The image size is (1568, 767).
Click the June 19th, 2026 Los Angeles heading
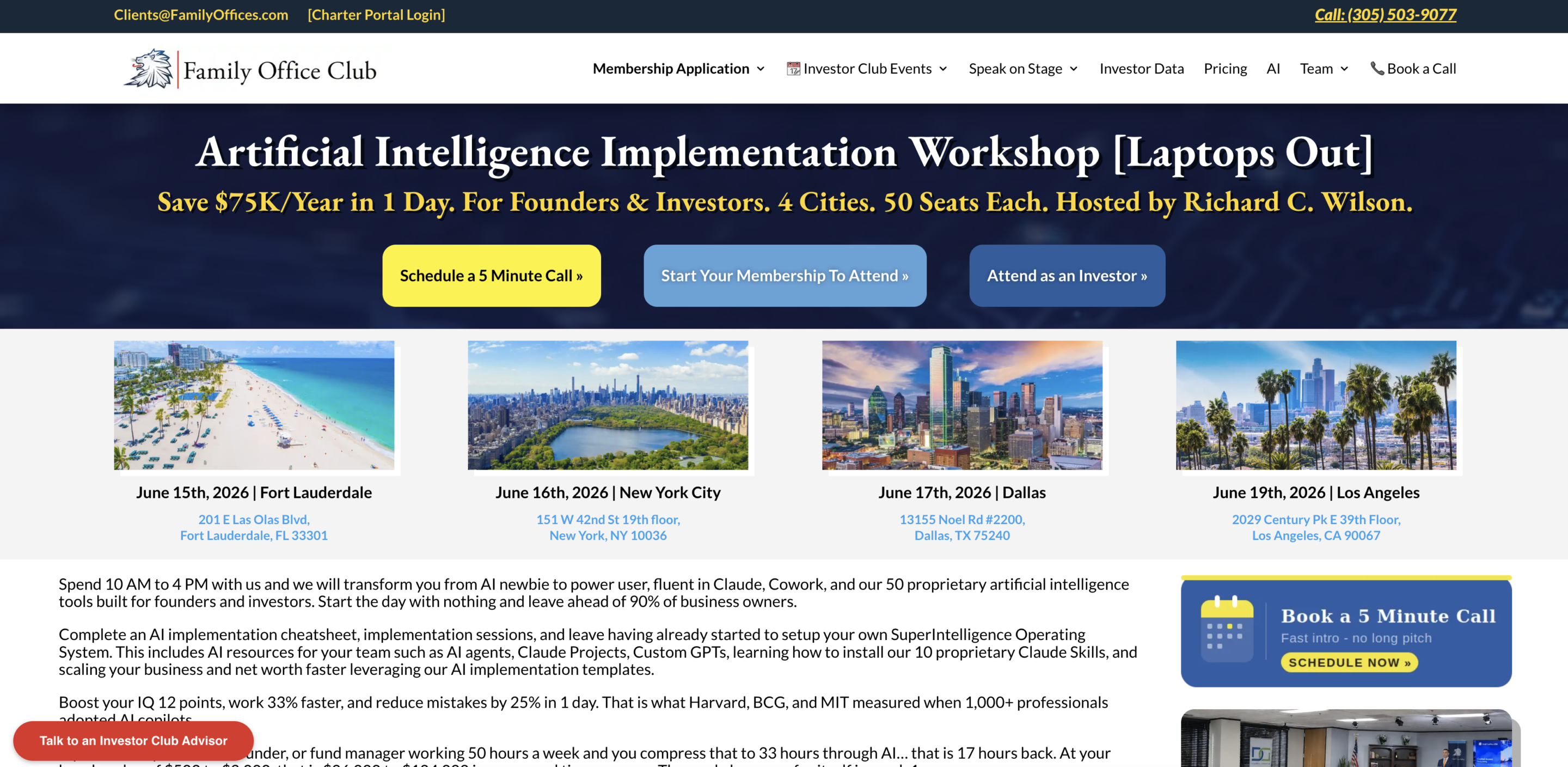tap(1316, 492)
